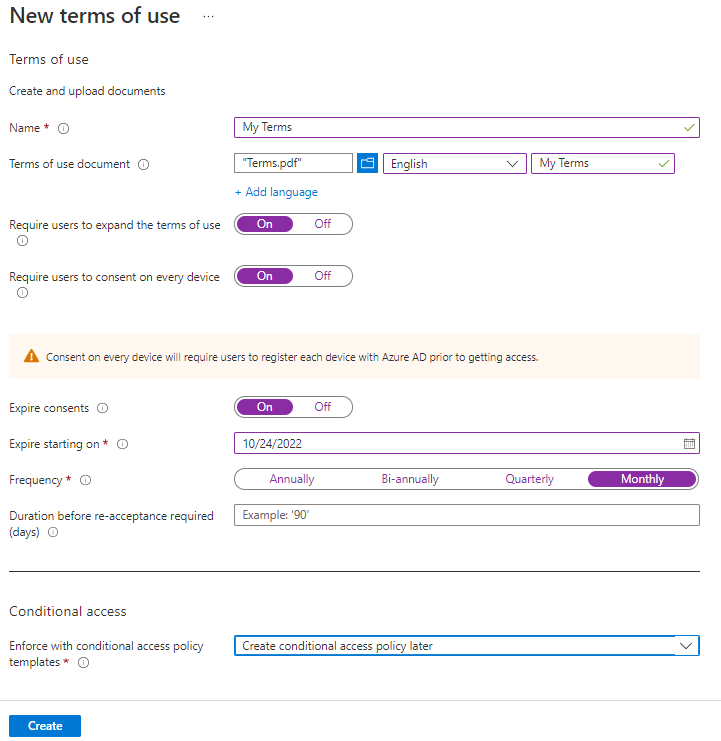Screen dimensions: 721x741
Task: Open the calendar picker icon for expire date
Action: tap(689, 443)
